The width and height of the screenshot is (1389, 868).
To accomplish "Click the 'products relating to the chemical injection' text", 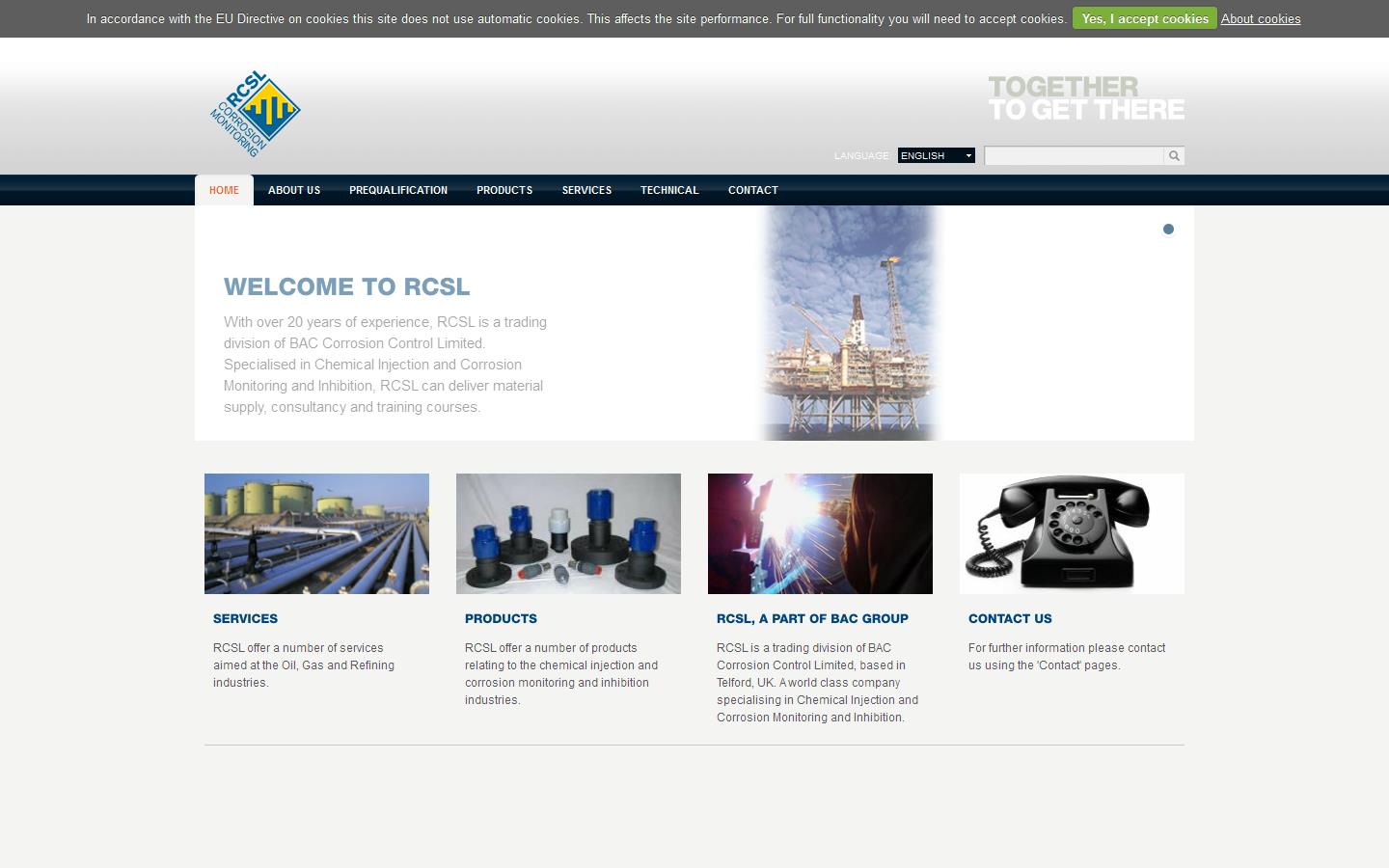I will pyautogui.click(x=561, y=674).
